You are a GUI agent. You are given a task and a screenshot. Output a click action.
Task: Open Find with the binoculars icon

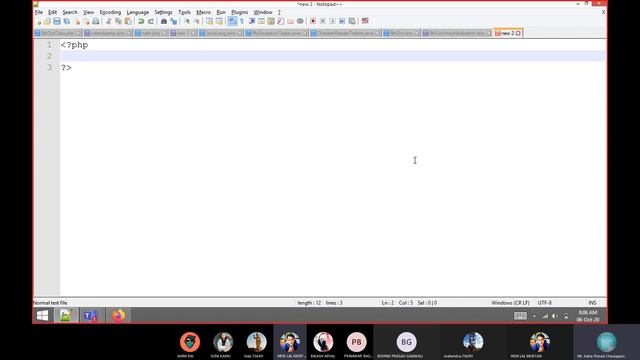[x=164, y=21]
